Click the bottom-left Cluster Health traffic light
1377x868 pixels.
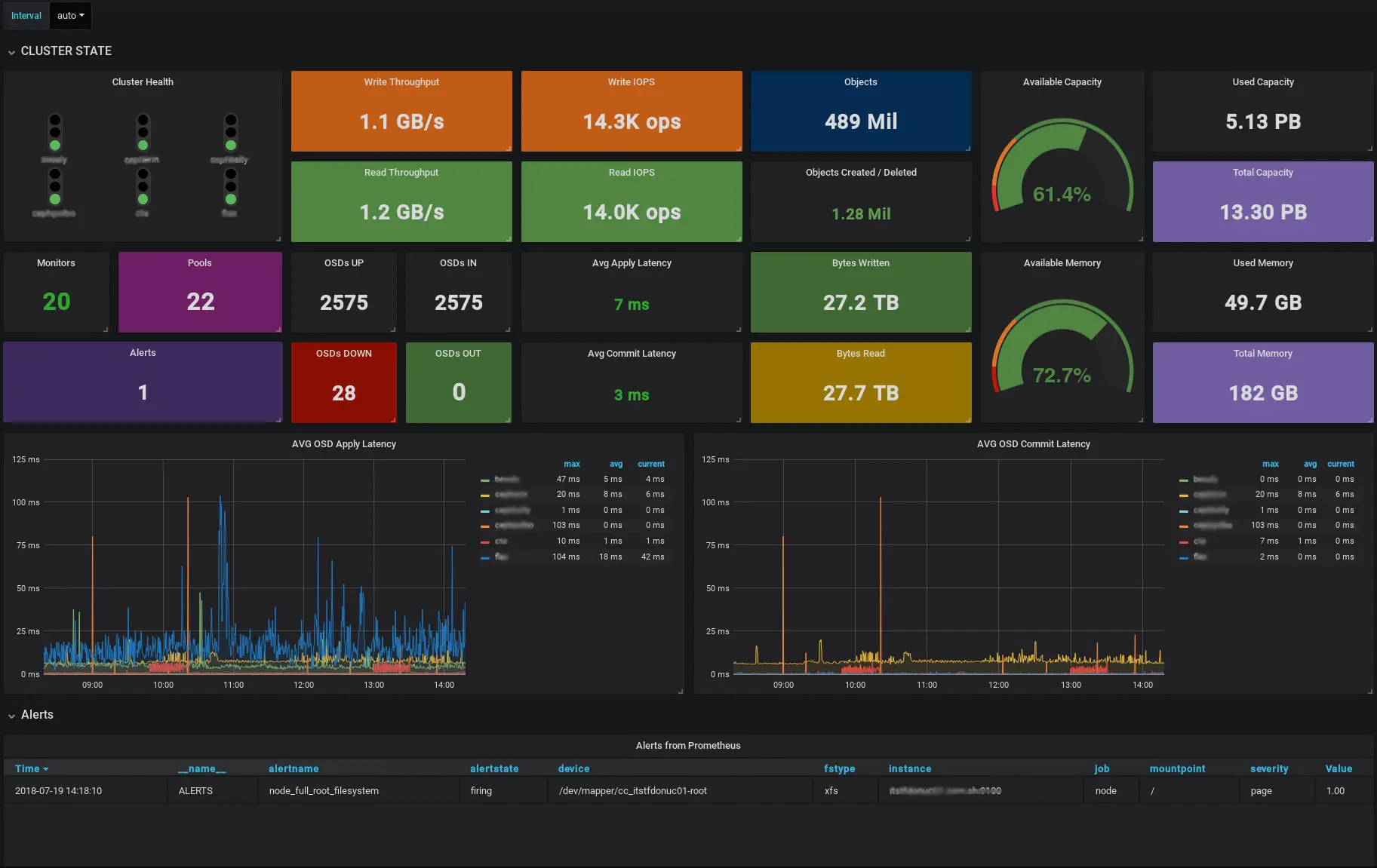coord(55,186)
